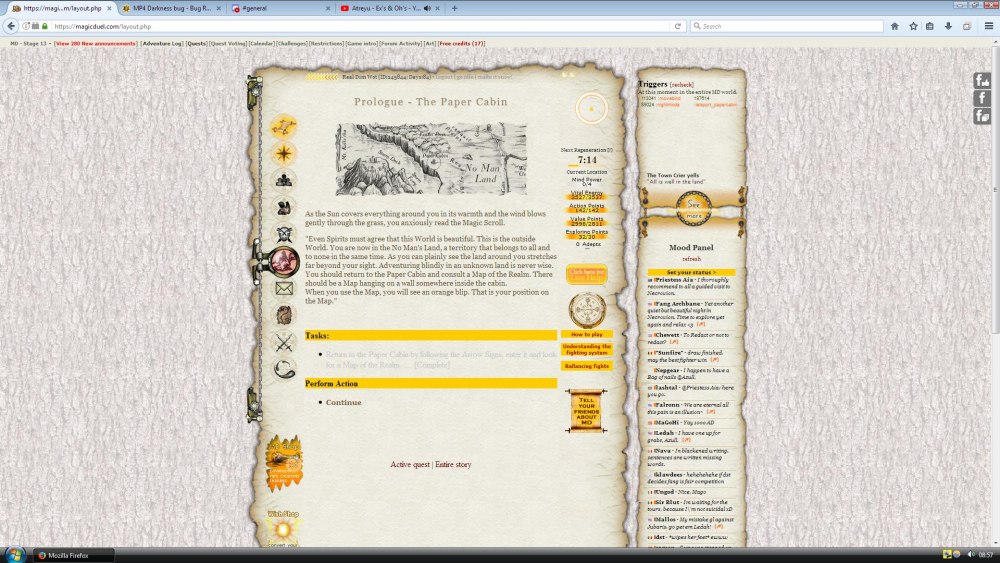Click the Firefox home icon
Image resolution: width=1000 pixels, height=563 pixels.
[x=894, y=26]
